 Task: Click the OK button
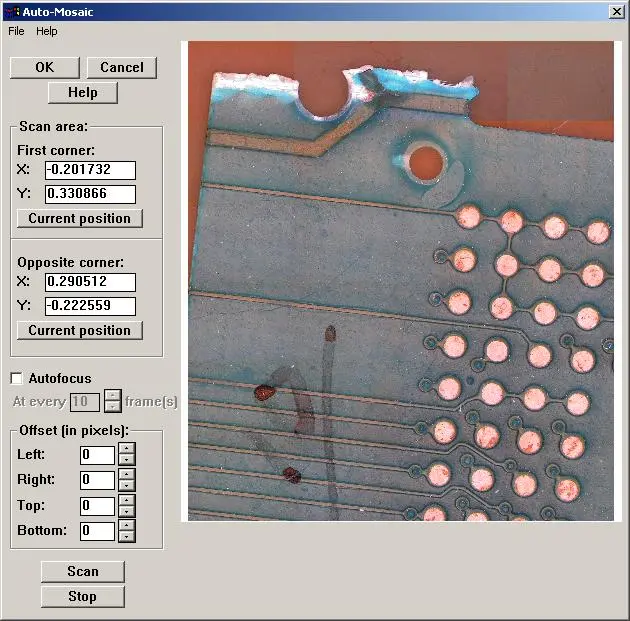tap(45, 67)
